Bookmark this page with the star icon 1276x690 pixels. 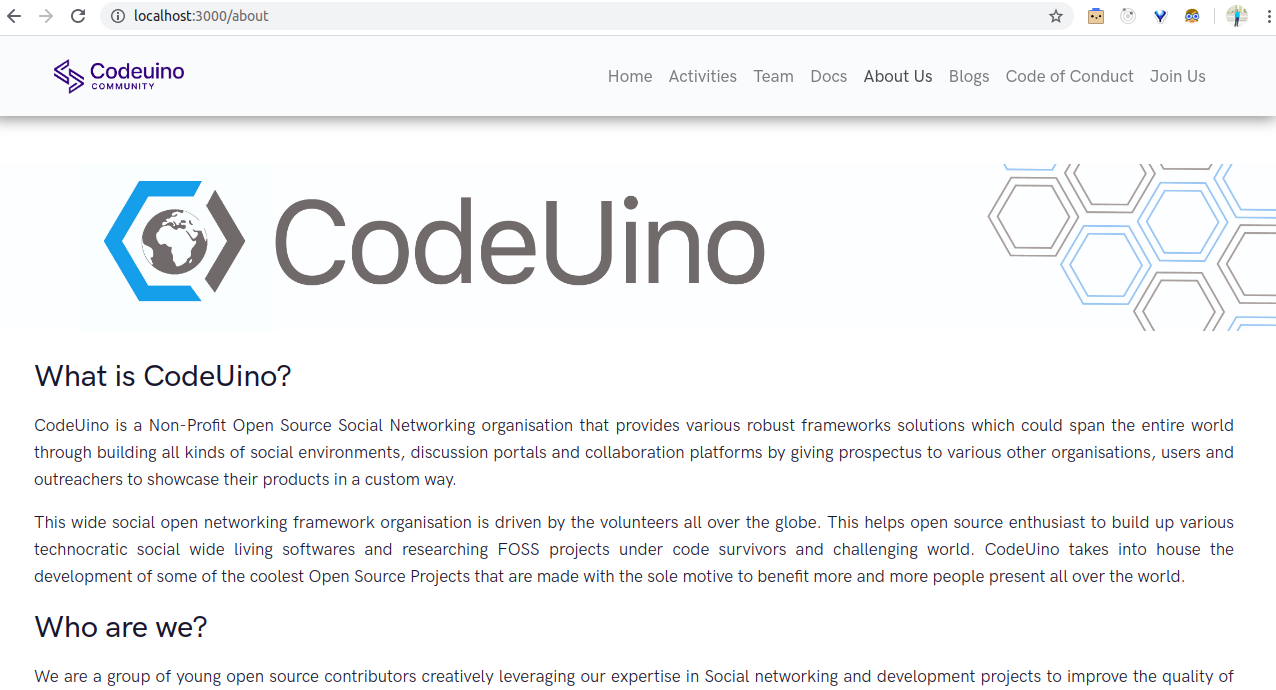[x=1056, y=16]
